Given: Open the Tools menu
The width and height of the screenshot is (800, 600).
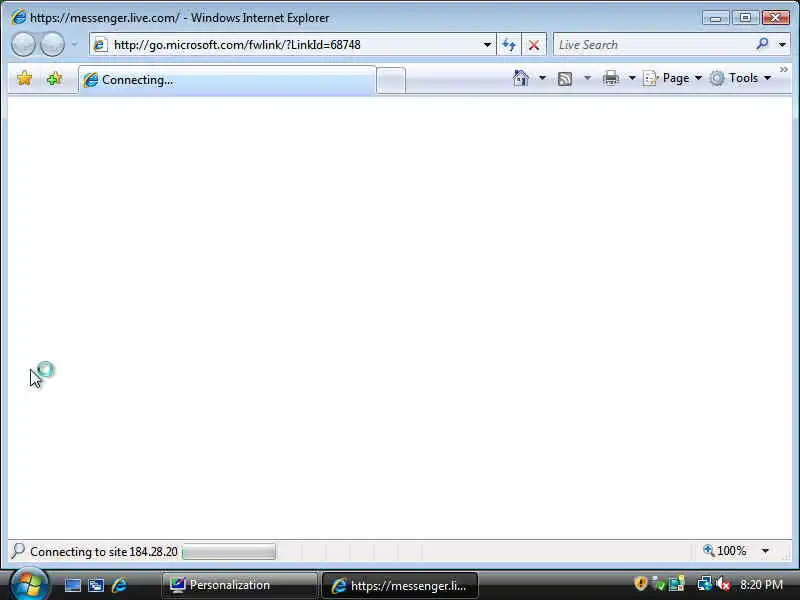Looking at the screenshot, I should coord(741,78).
